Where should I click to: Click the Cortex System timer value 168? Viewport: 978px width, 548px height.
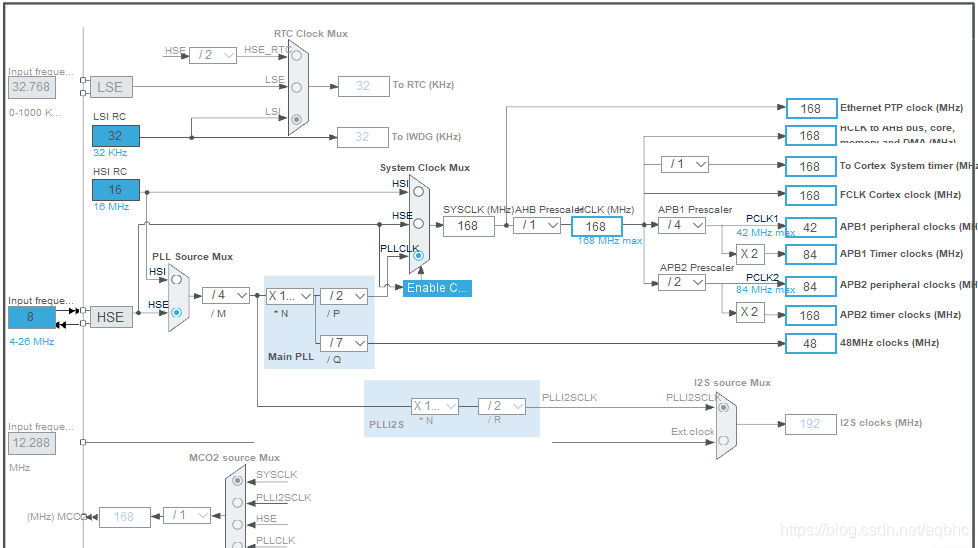(x=811, y=166)
